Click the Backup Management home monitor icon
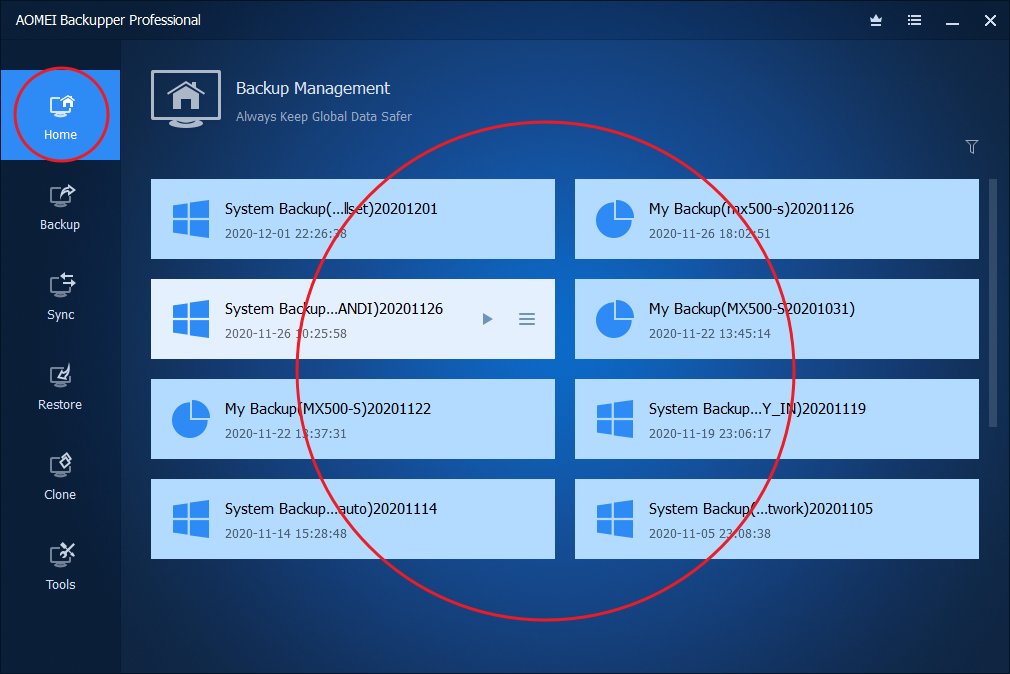Image resolution: width=1010 pixels, height=674 pixels. point(186,99)
